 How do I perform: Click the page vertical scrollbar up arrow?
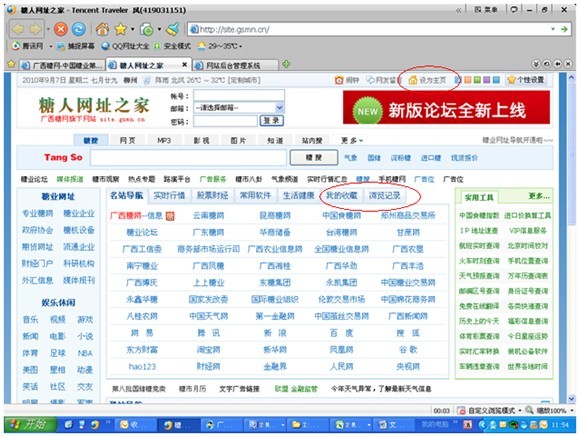coord(571,77)
